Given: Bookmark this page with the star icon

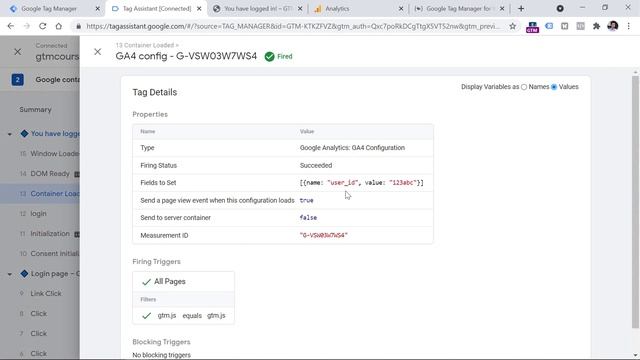Looking at the screenshot, I should (512, 27).
